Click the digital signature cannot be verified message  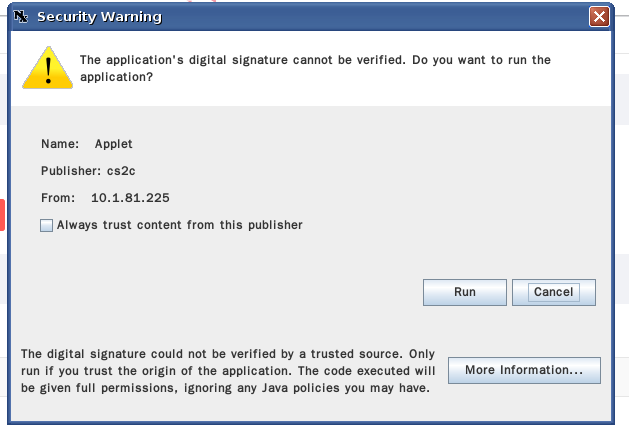[315, 68]
